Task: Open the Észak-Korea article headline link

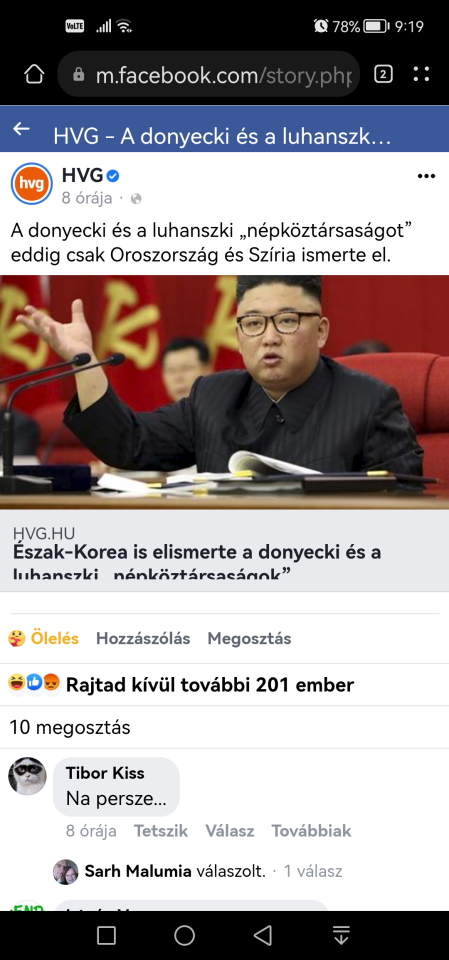Action: (197, 563)
